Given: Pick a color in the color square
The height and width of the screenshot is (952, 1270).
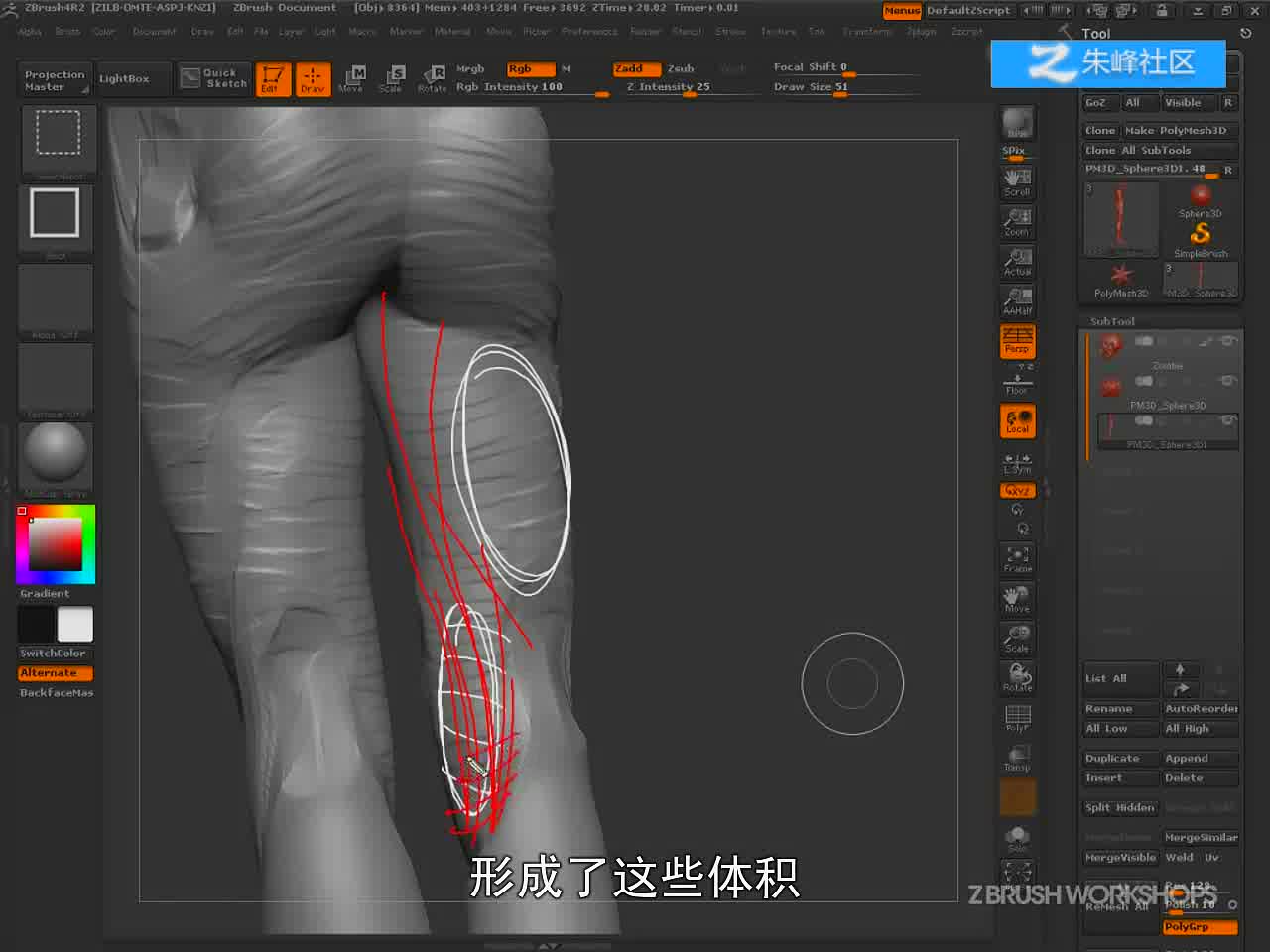Looking at the screenshot, I should [x=55, y=544].
